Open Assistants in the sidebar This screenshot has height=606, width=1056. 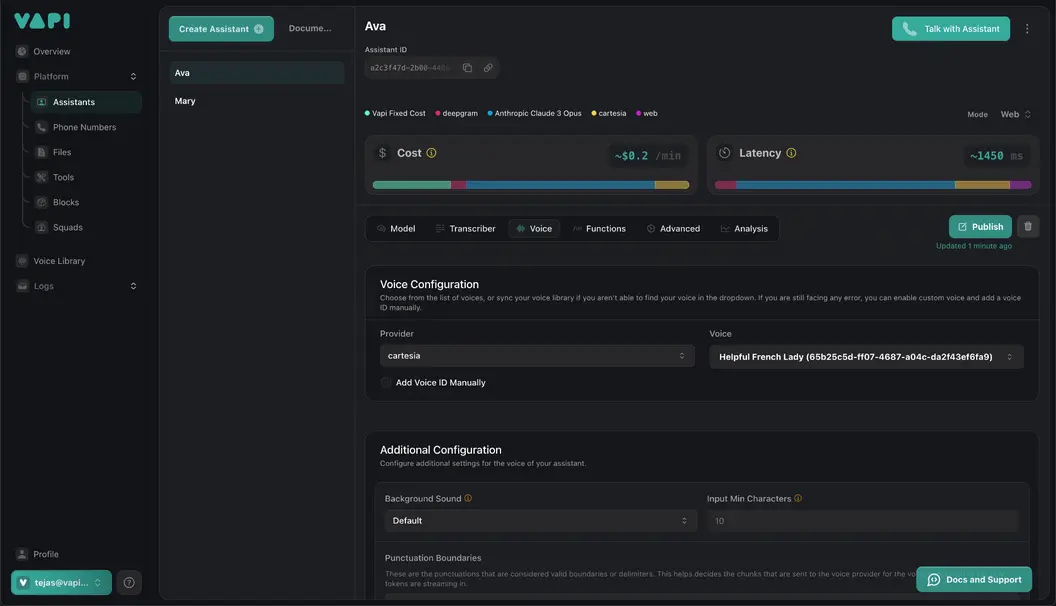pos(86,102)
